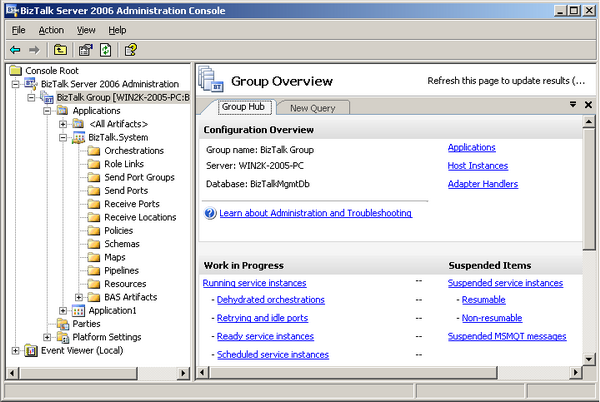
Task: Open the Properties toolbar icon
Action: point(86,50)
